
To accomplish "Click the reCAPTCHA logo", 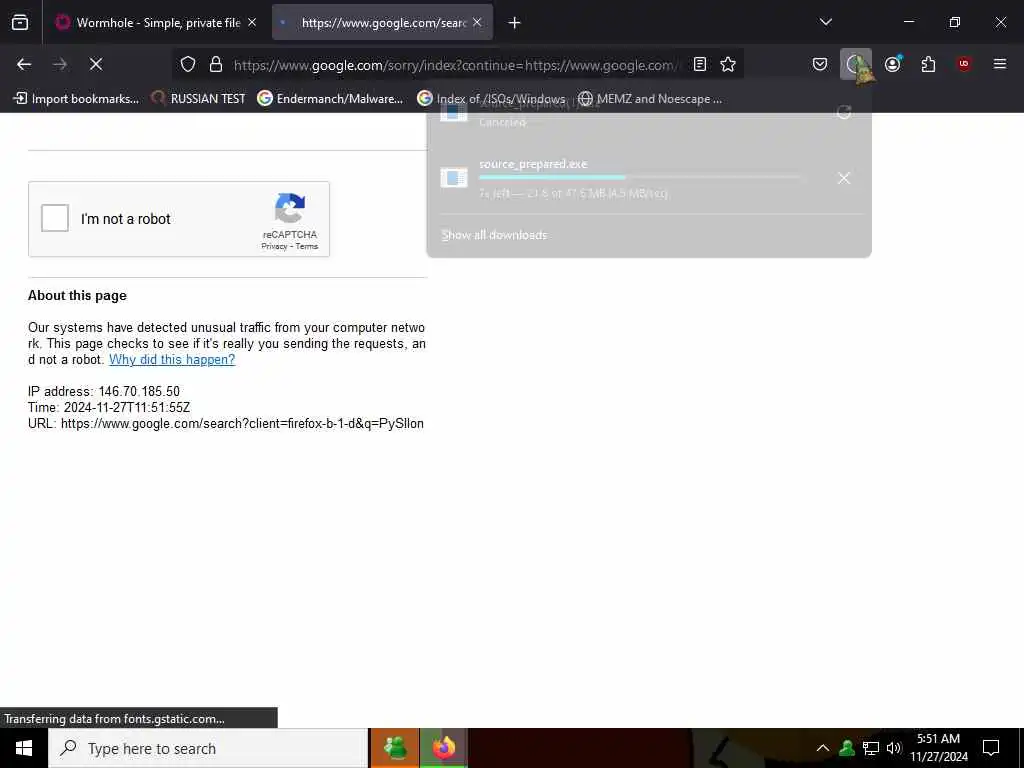I will click(290, 208).
